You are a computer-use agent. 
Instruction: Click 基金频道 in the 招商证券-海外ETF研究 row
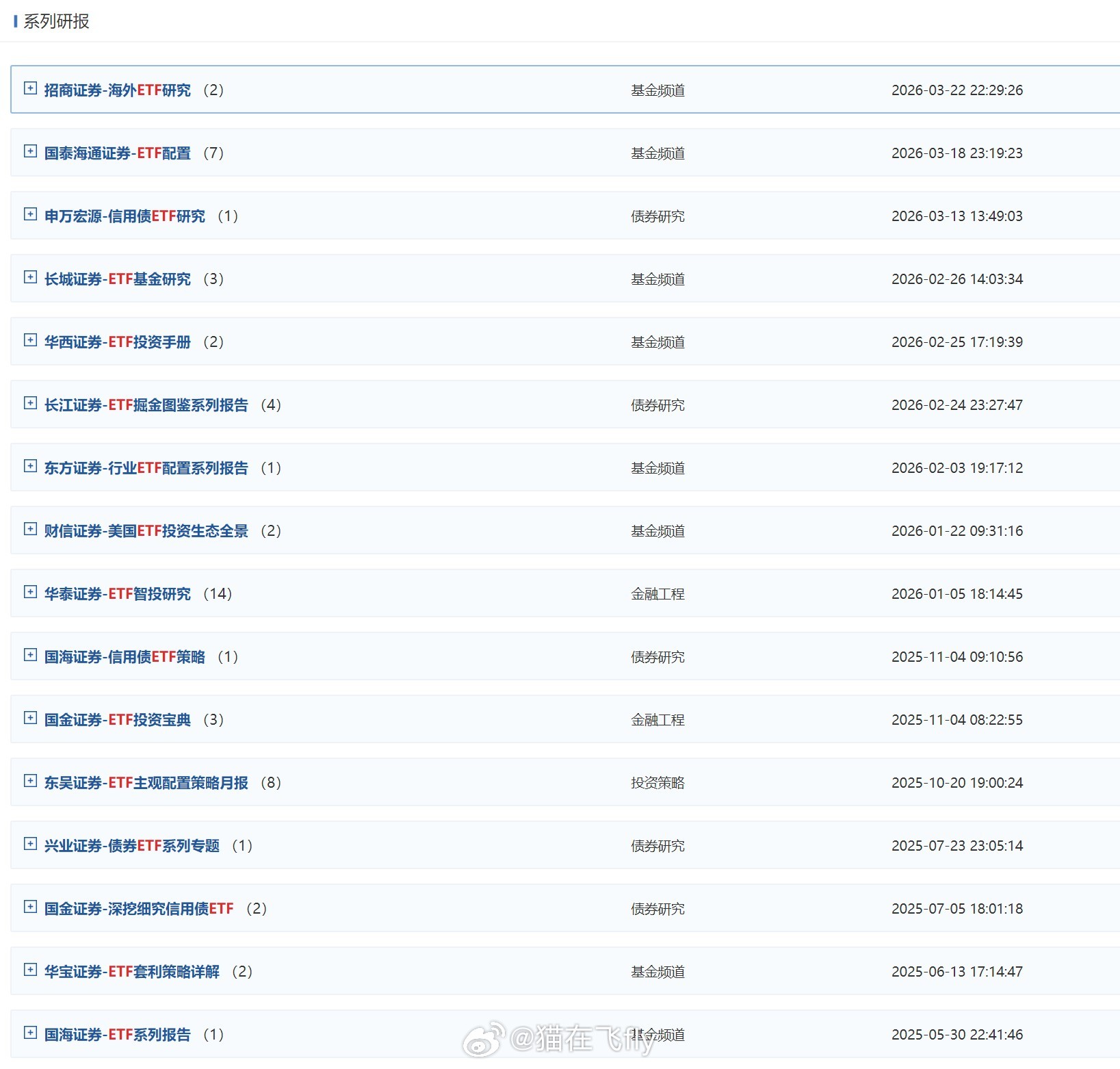[657, 90]
